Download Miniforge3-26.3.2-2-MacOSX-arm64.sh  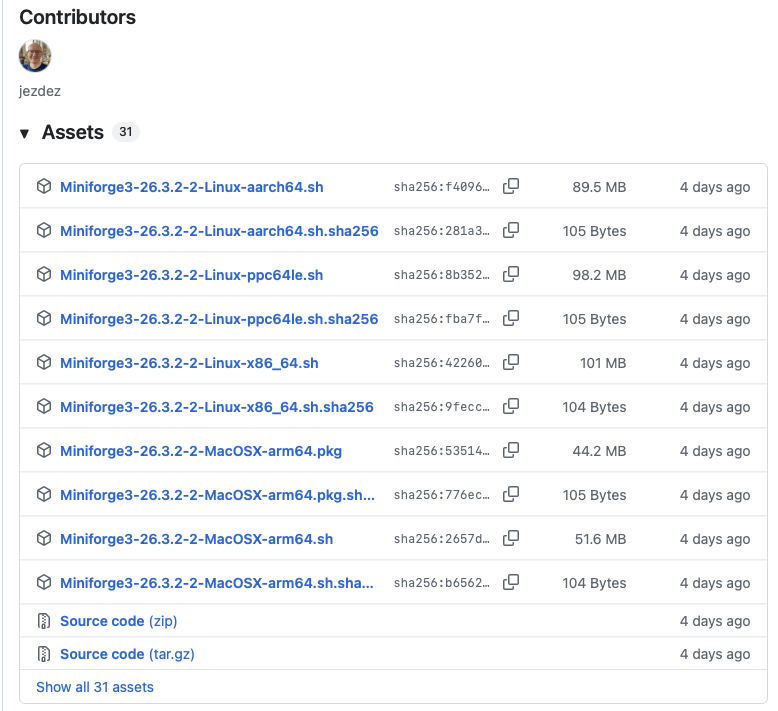click(196, 539)
